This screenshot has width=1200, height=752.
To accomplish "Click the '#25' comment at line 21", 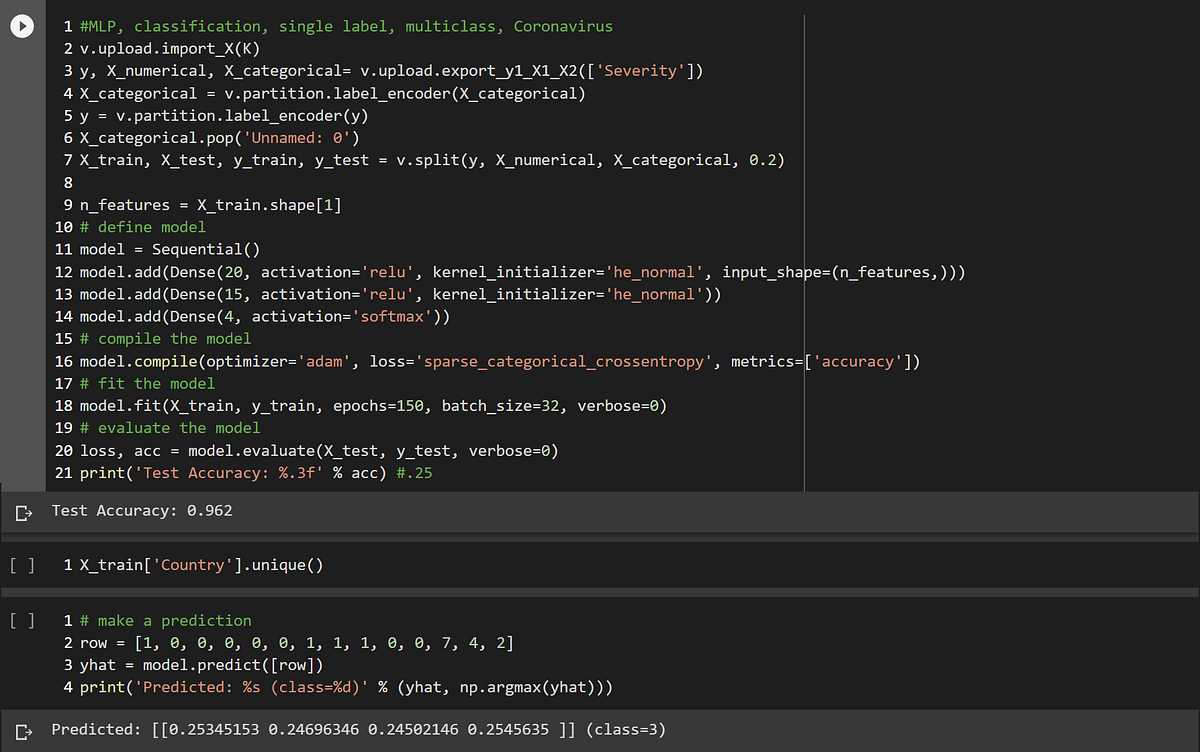I will pyautogui.click(x=414, y=472).
